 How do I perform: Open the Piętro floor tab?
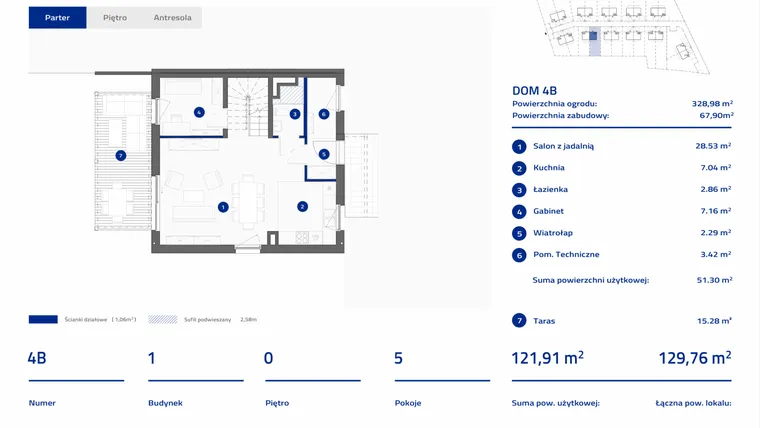(115, 17)
